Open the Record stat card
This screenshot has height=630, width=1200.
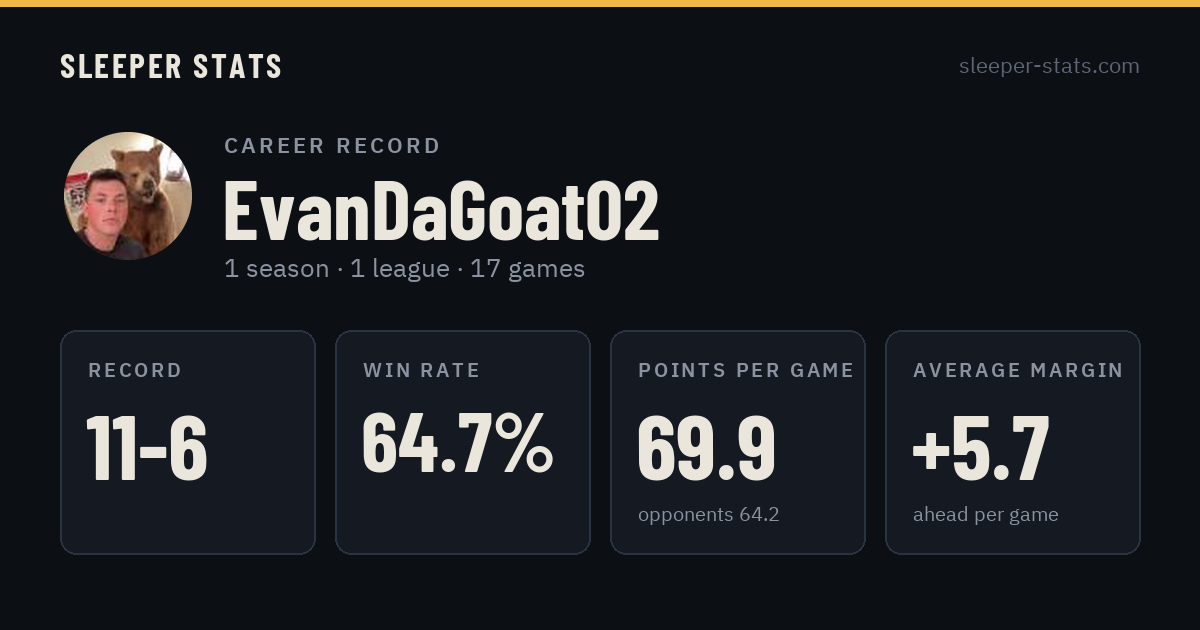[x=188, y=442]
